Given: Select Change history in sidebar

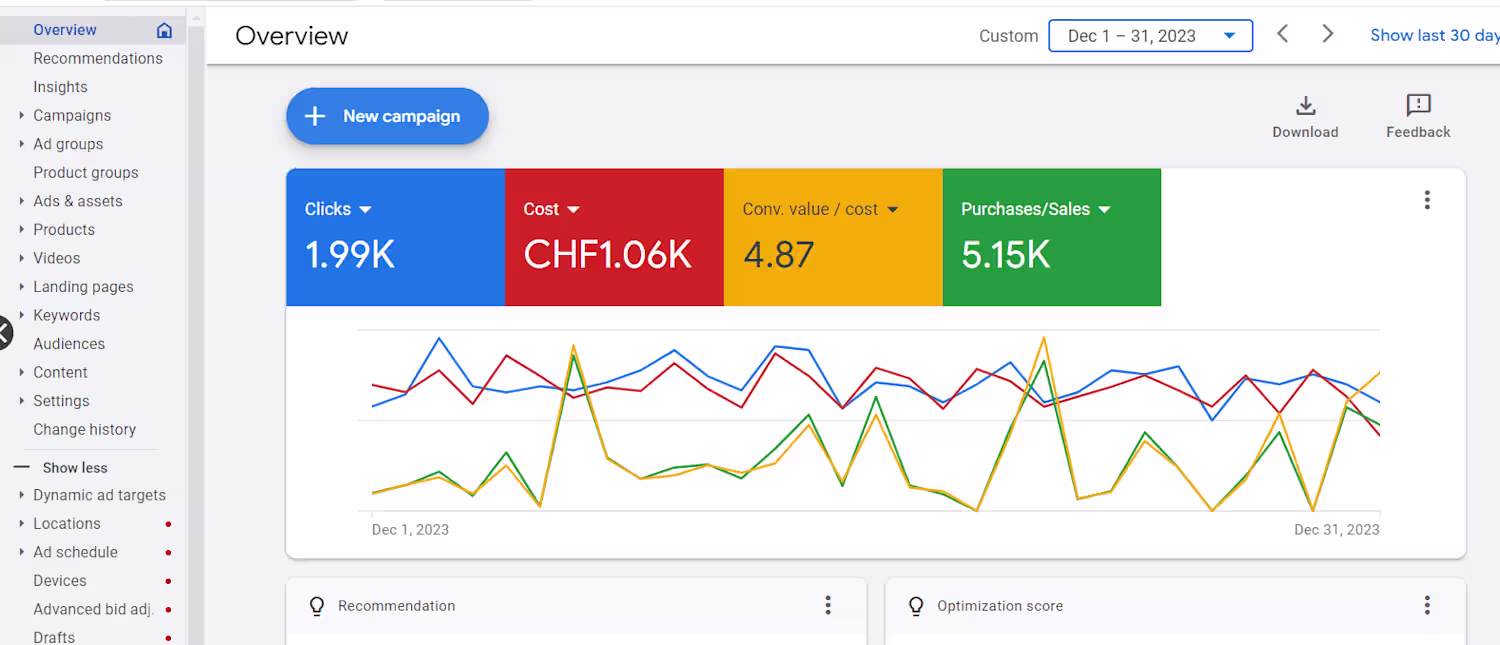Looking at the screenshot, I should pos(84,429).
